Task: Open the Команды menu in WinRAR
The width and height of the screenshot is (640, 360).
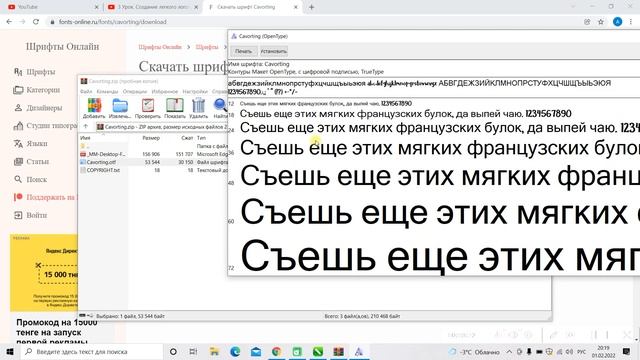Action: (107, 91)
